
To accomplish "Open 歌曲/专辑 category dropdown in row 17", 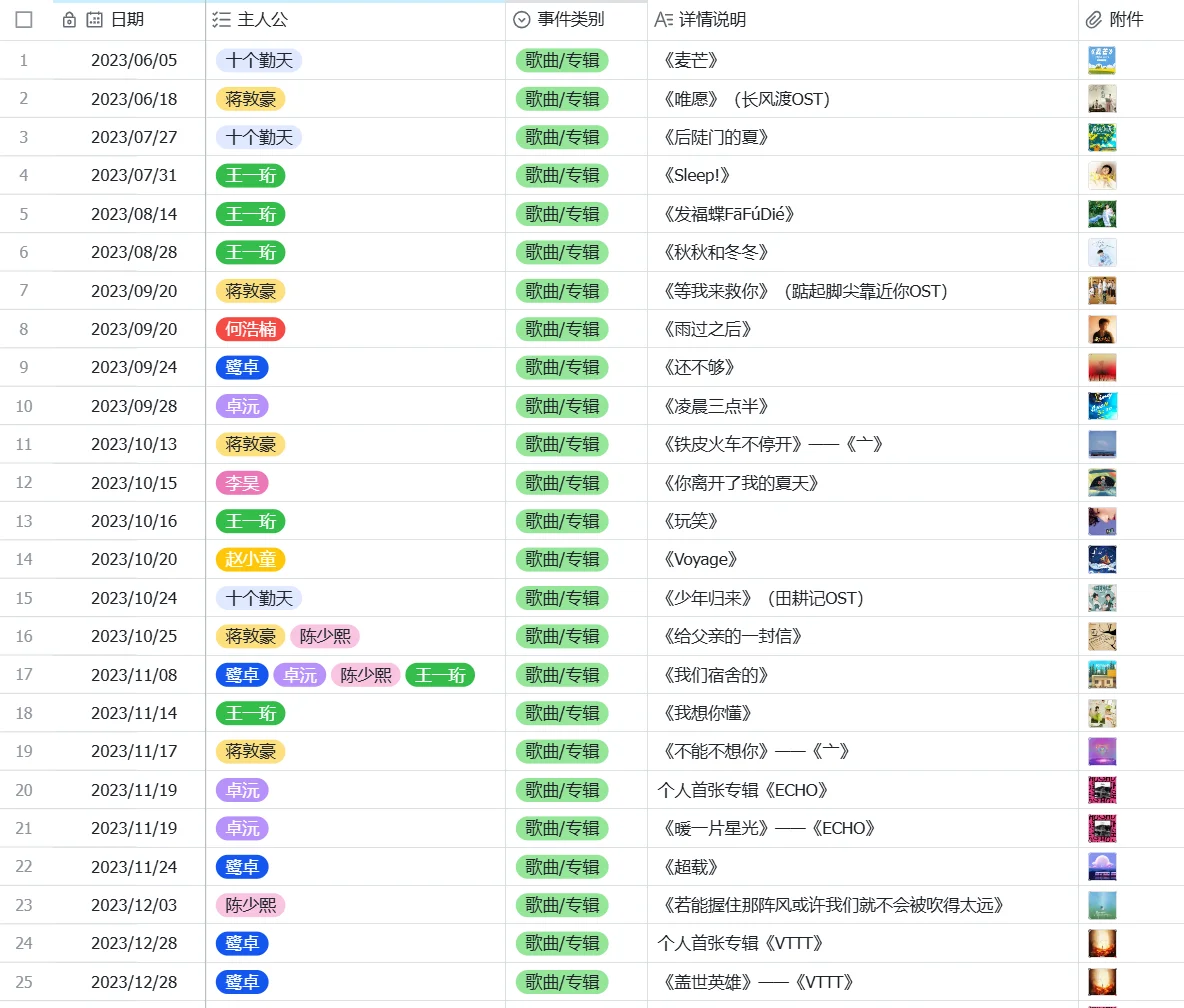I will pyautogui.click(x=562, y=674).
